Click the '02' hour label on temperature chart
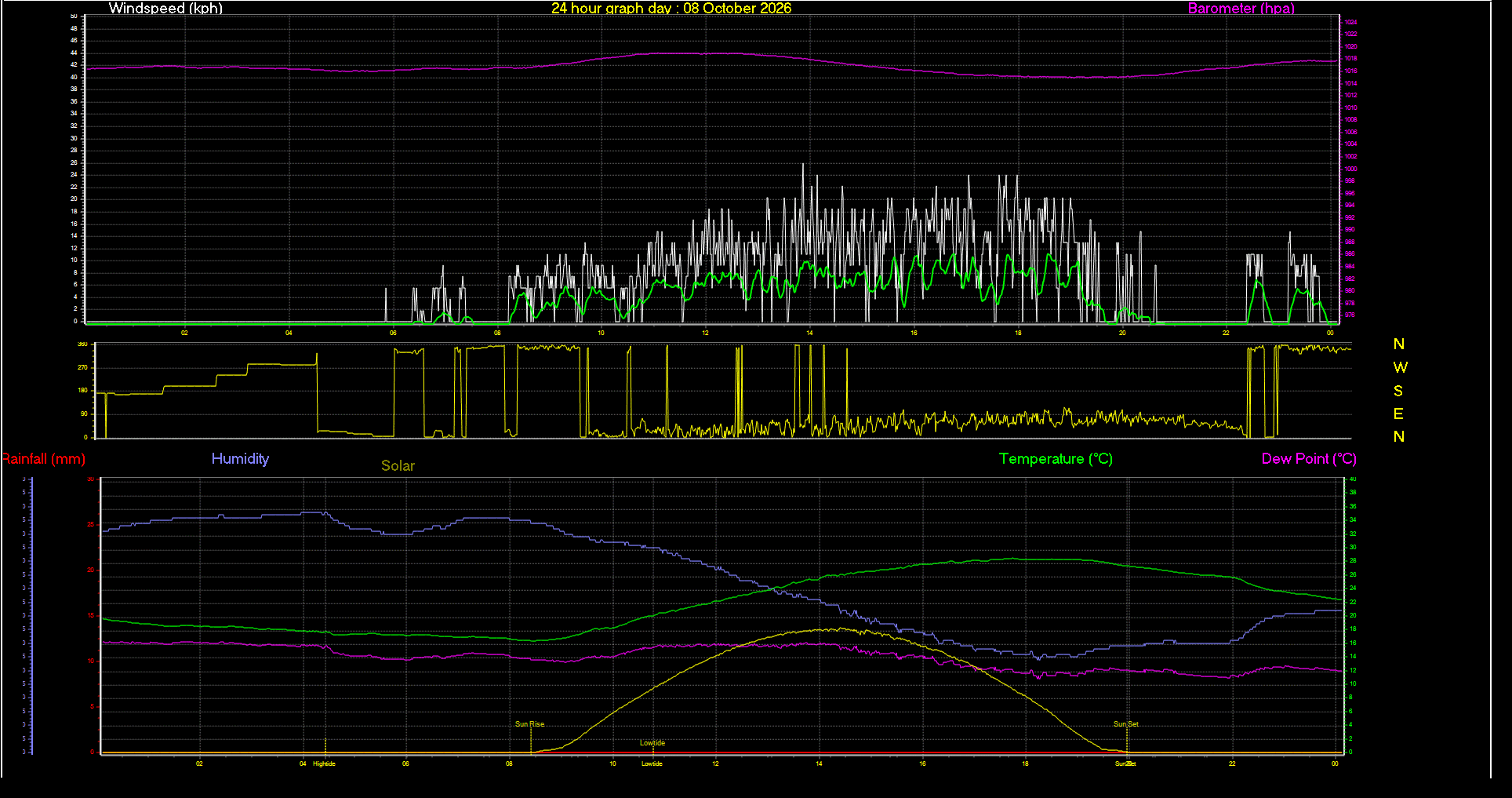Viewport: 1512px width, 798px height. click(x=199, y=763)
